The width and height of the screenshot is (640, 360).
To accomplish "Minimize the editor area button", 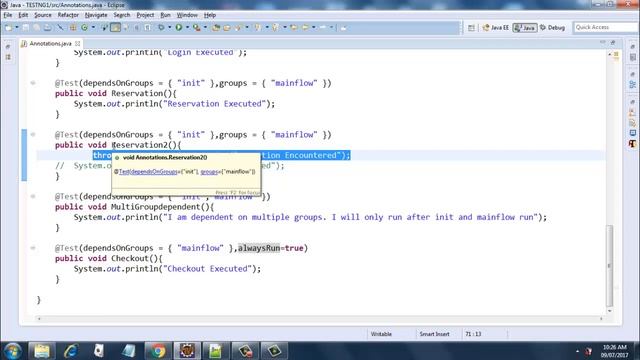I will [603, 42].
